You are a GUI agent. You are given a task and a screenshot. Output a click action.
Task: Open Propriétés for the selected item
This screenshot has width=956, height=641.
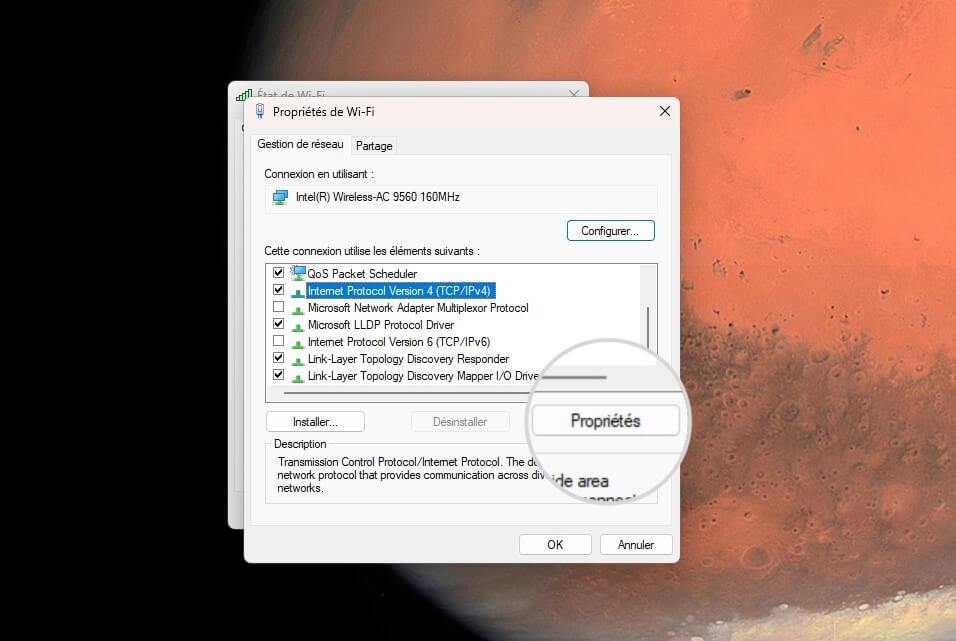(x=605, y=421)
